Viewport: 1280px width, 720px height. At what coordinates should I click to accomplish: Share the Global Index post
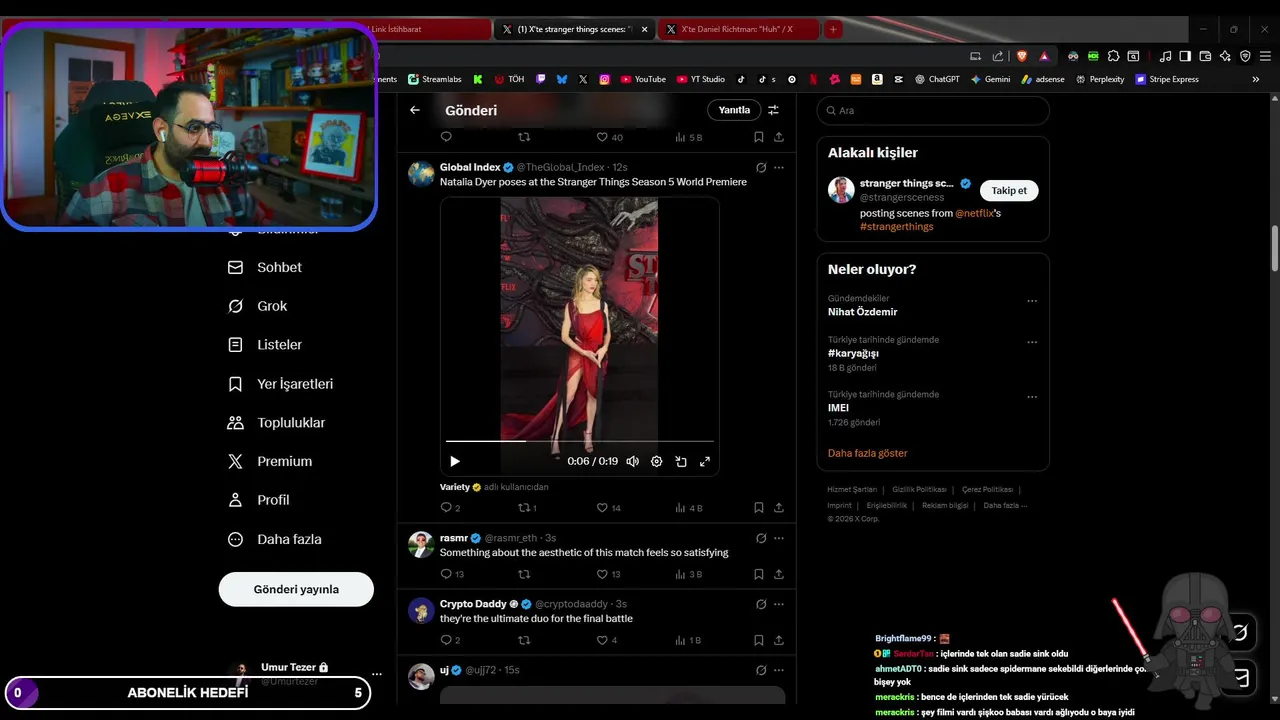[779, 507]
